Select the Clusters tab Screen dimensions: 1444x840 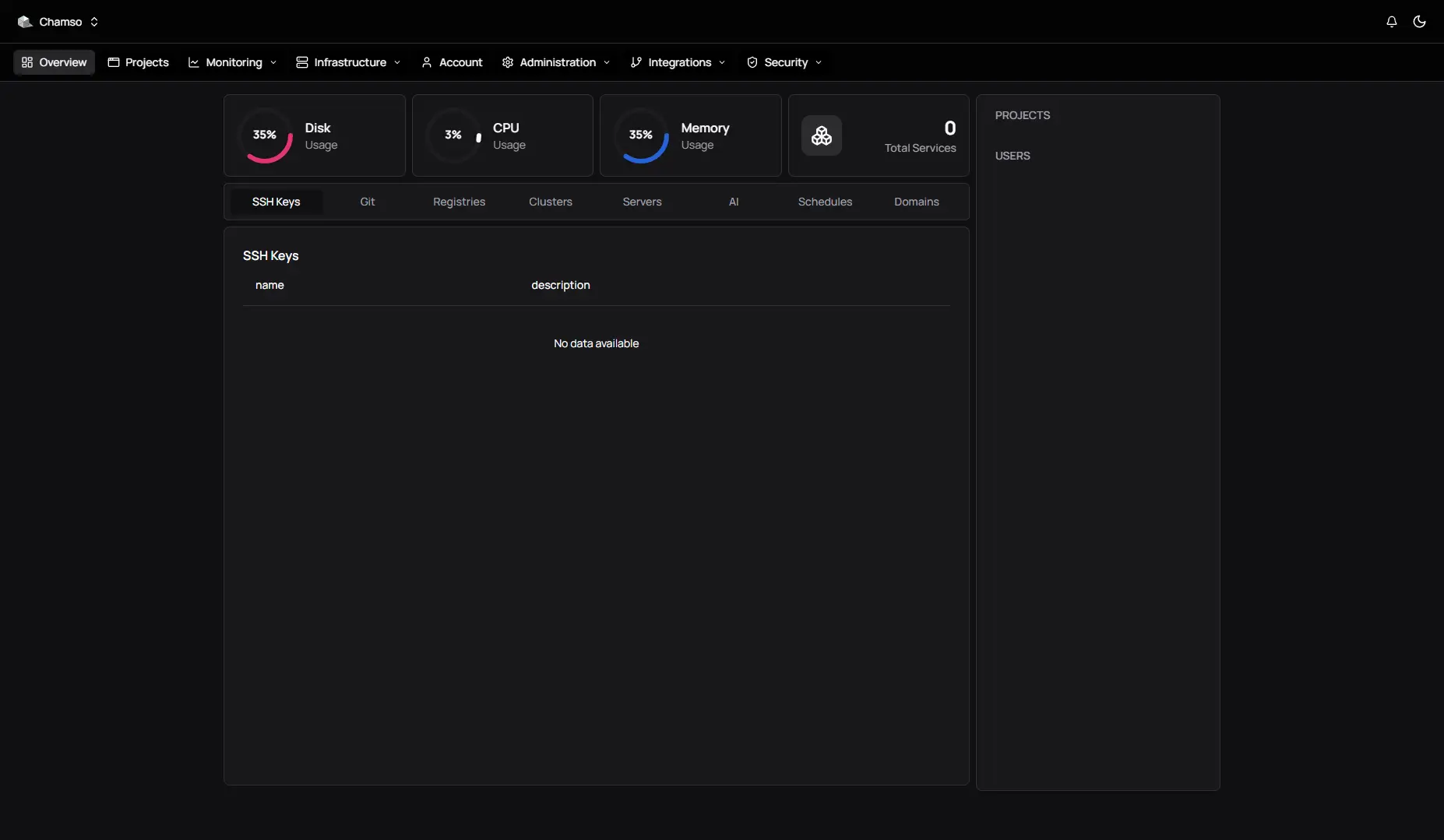[x=550, y=202]
